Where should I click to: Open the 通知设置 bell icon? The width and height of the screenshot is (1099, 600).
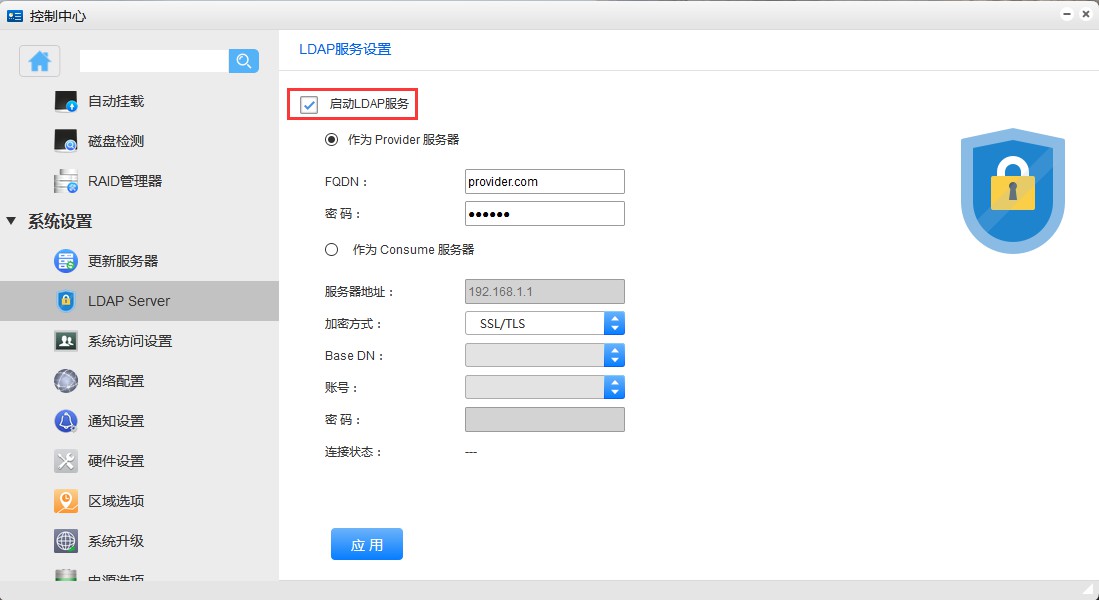point(66,421)
